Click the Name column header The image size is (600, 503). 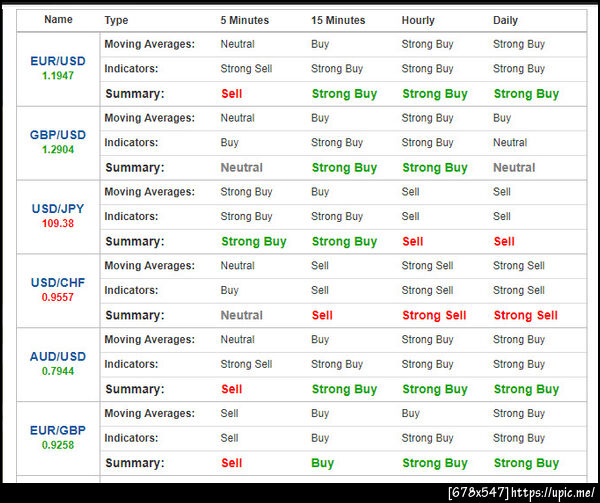58,20
